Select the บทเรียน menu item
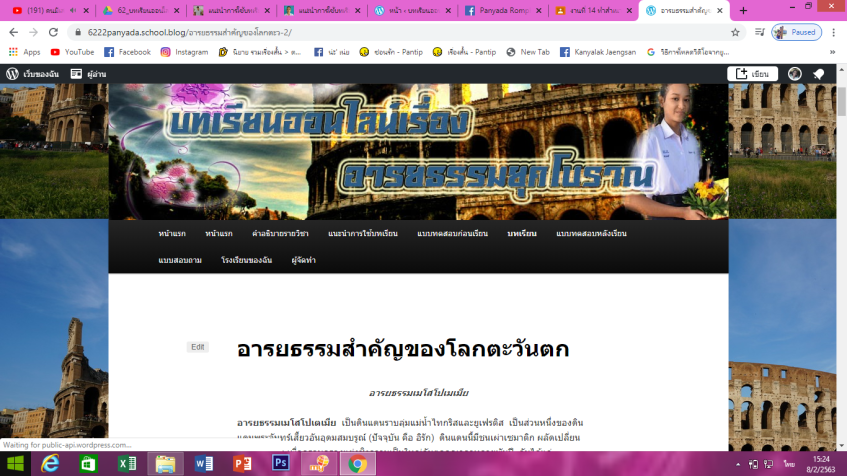This screenshot has width=847, height=476. [521, 233]
